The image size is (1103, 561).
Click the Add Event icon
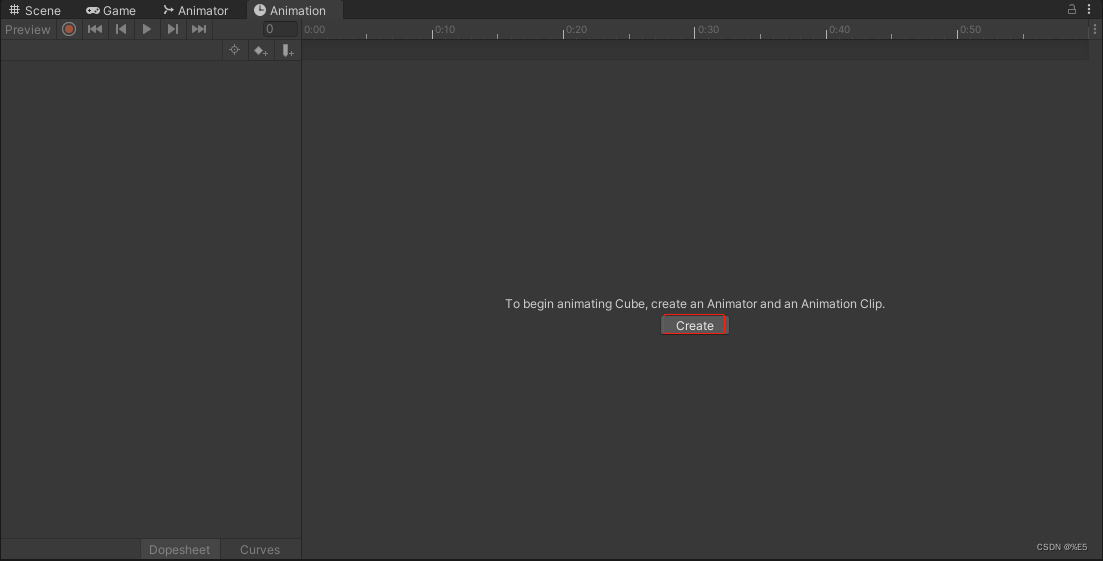pyautogui.click(x=288, y=51)
